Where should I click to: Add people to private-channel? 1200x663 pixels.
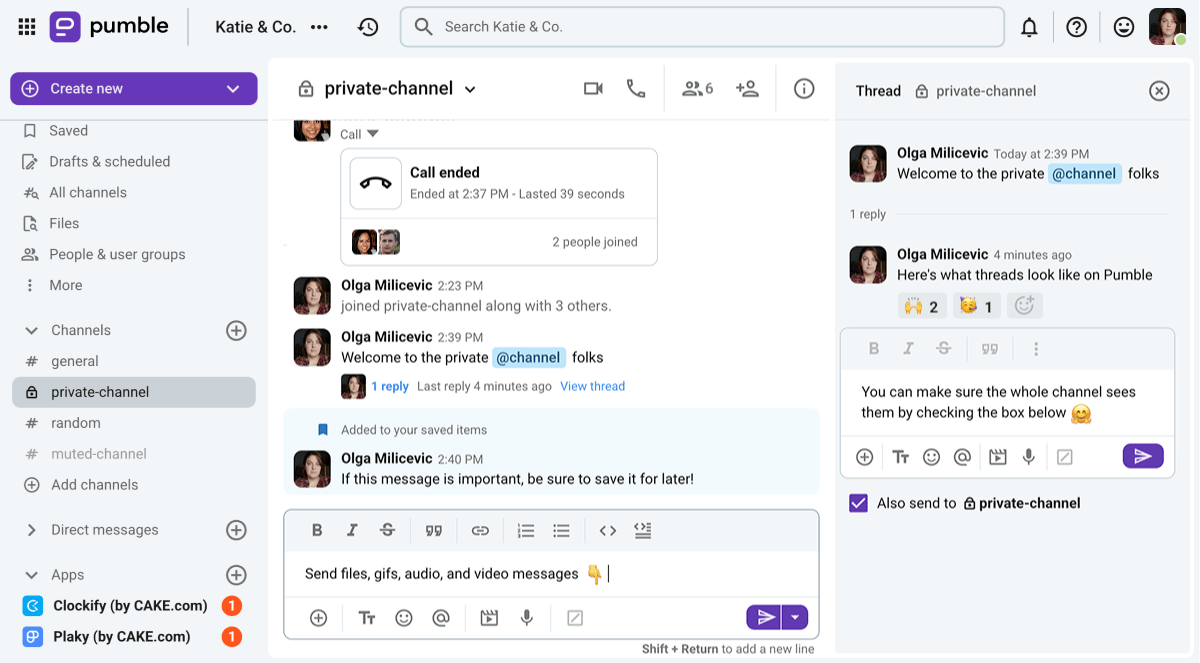(747, 88)
